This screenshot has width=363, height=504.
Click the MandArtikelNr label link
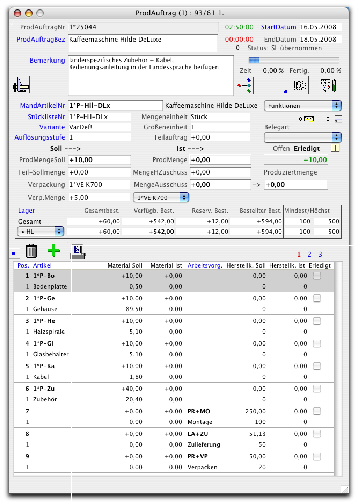pos(42,106)
